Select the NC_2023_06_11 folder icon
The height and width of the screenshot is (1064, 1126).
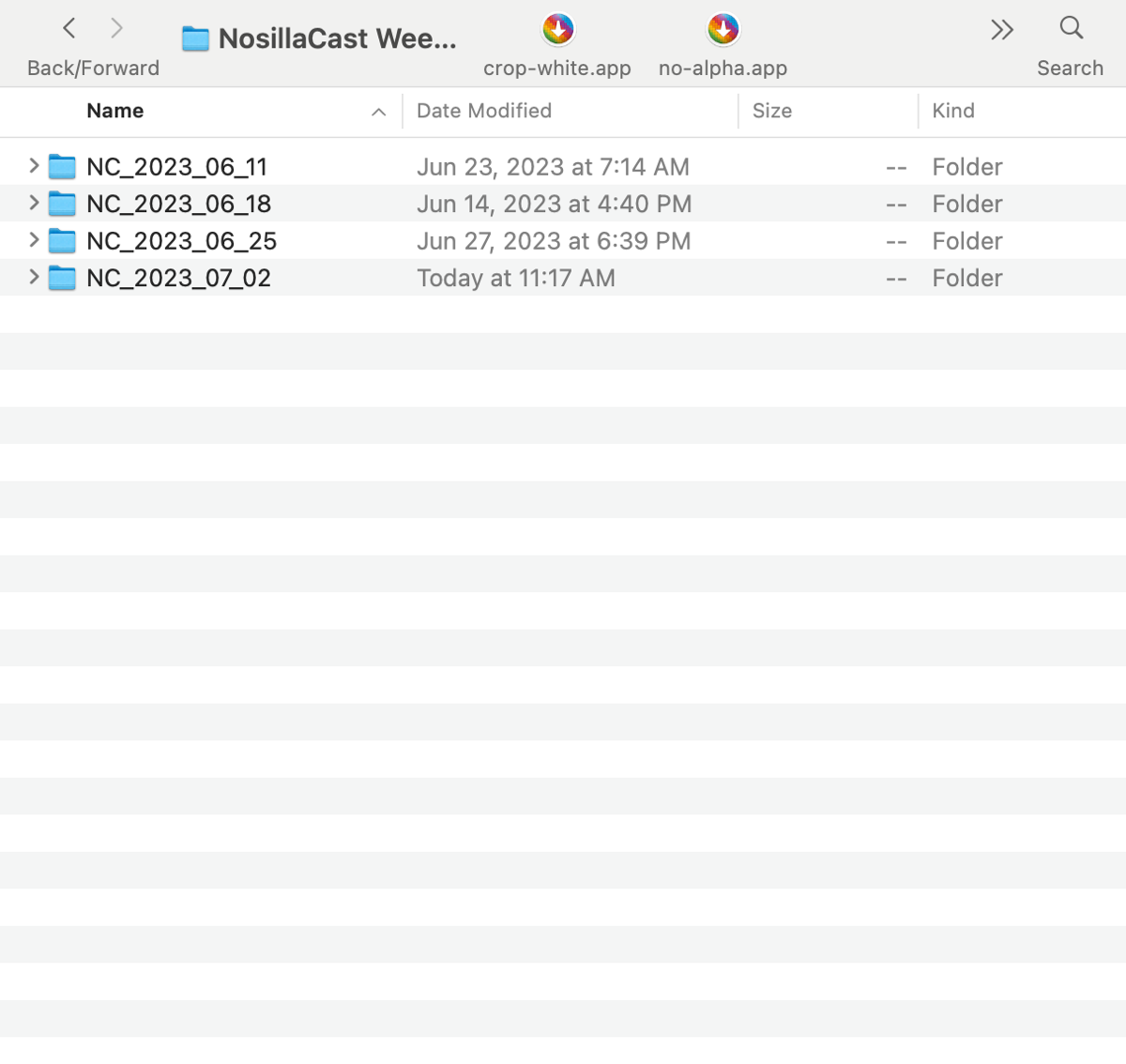(x=62, y=167)
